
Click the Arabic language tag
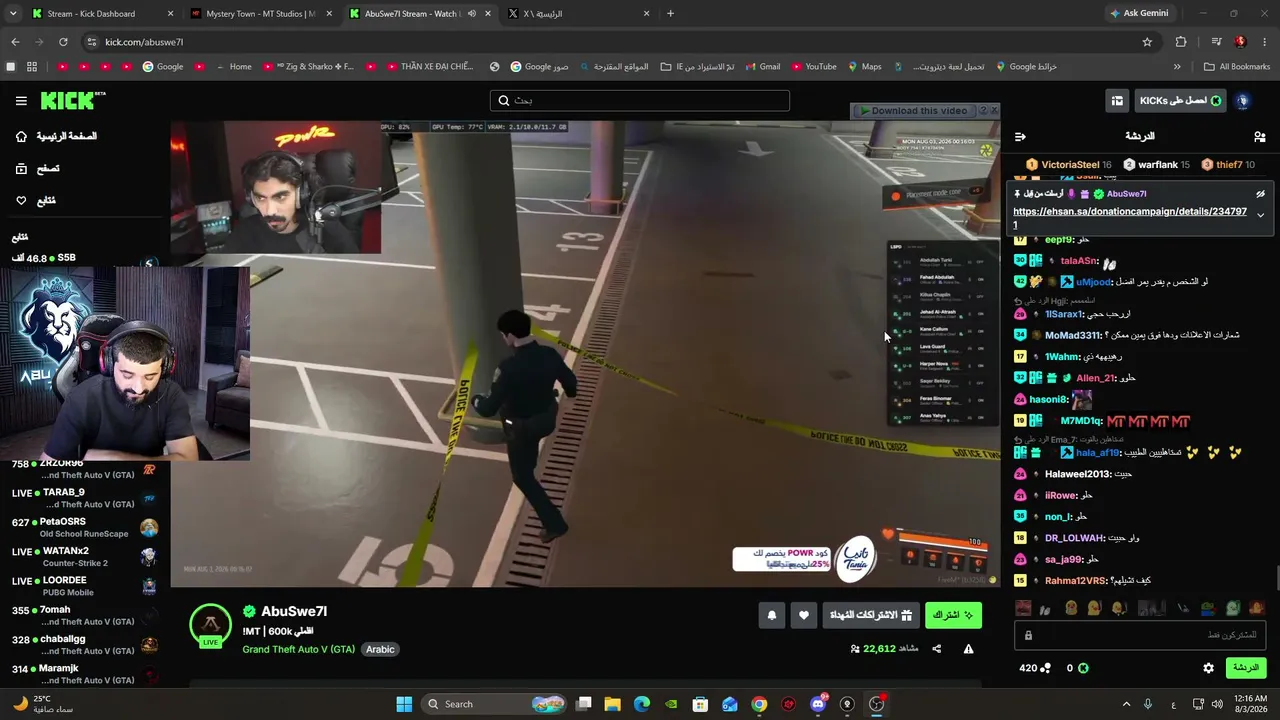coord(380,649)
